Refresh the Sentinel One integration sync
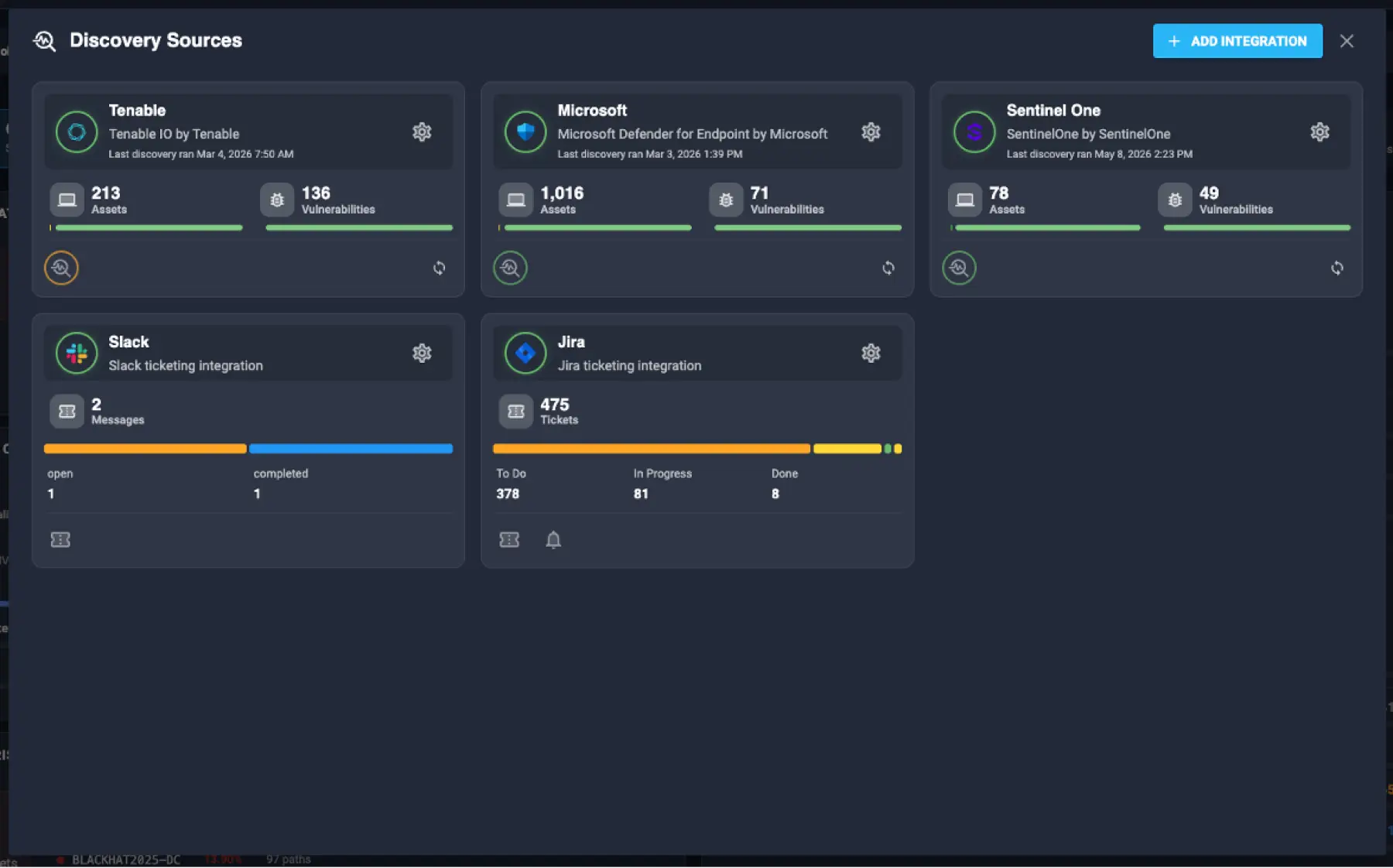This screenshot has height=868, width=1393. coord(1337,268)
